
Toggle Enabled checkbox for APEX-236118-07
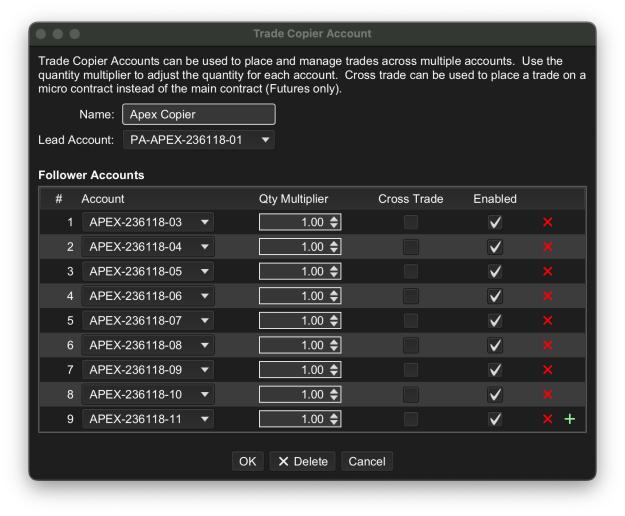[x=495, y=320]
